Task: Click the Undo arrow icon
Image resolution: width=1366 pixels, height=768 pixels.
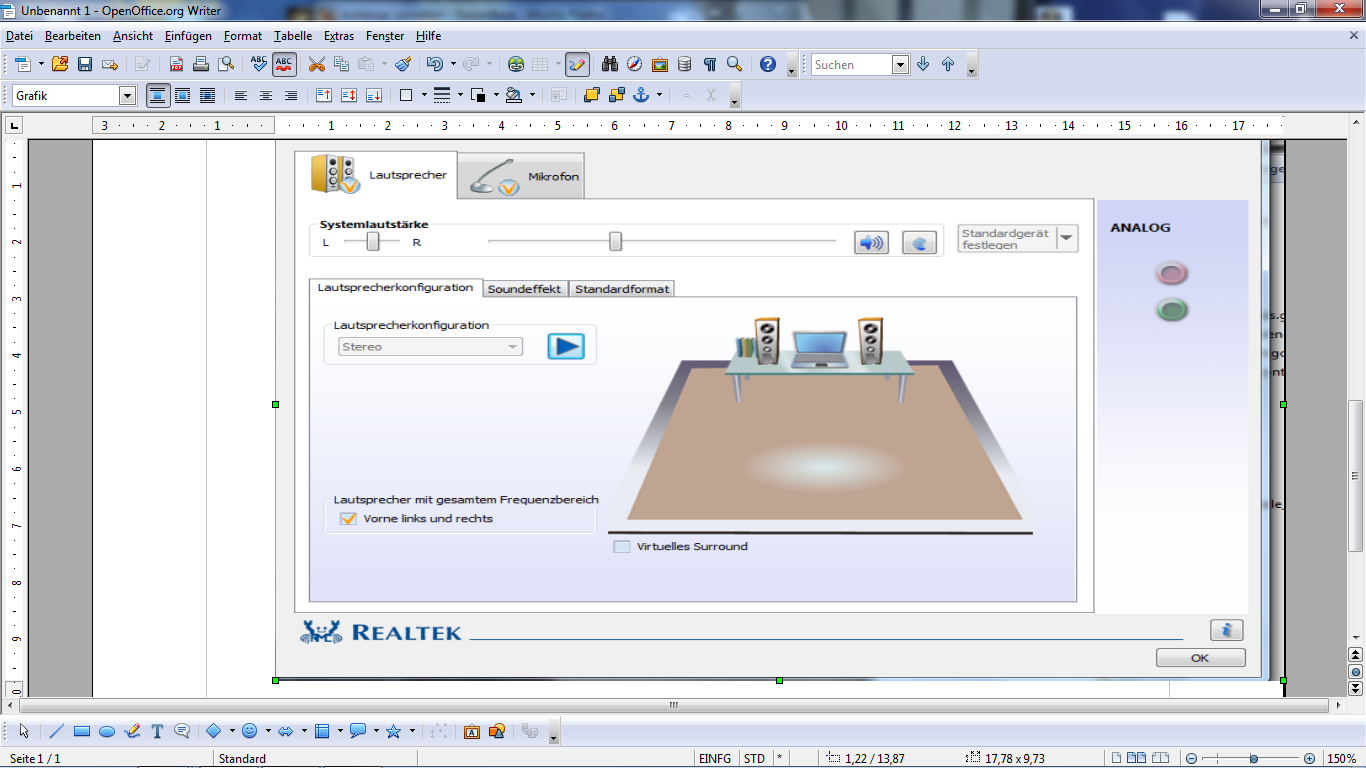Action: point(434,64)
